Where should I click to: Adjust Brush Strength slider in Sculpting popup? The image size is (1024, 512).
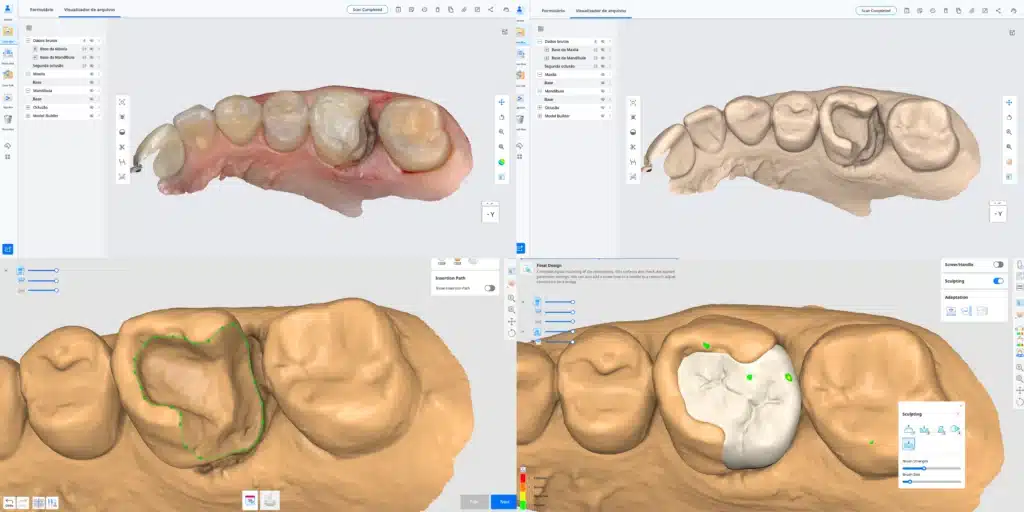(x=931, y=468)
